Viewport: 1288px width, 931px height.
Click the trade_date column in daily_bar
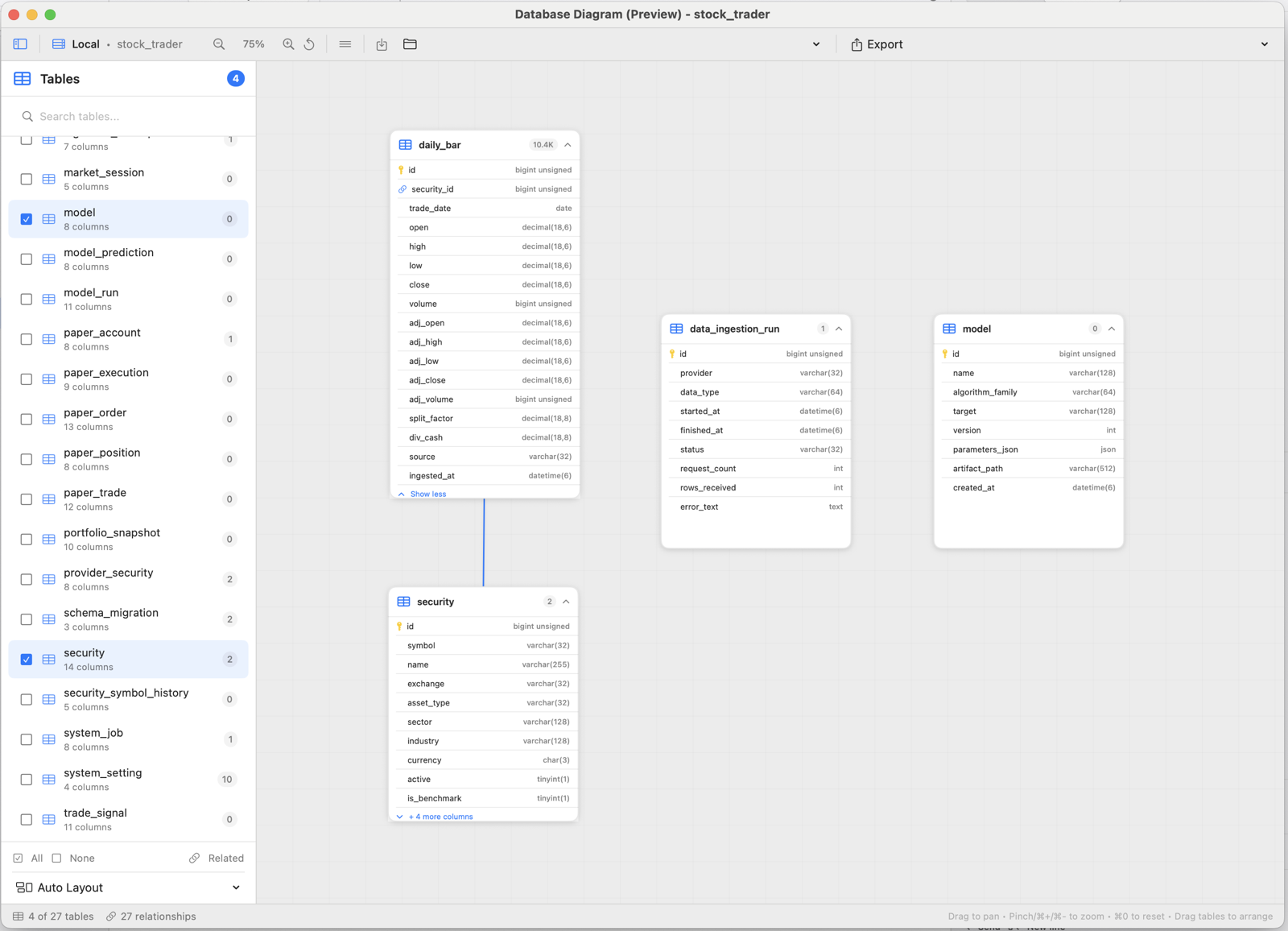tap(485, 209)
